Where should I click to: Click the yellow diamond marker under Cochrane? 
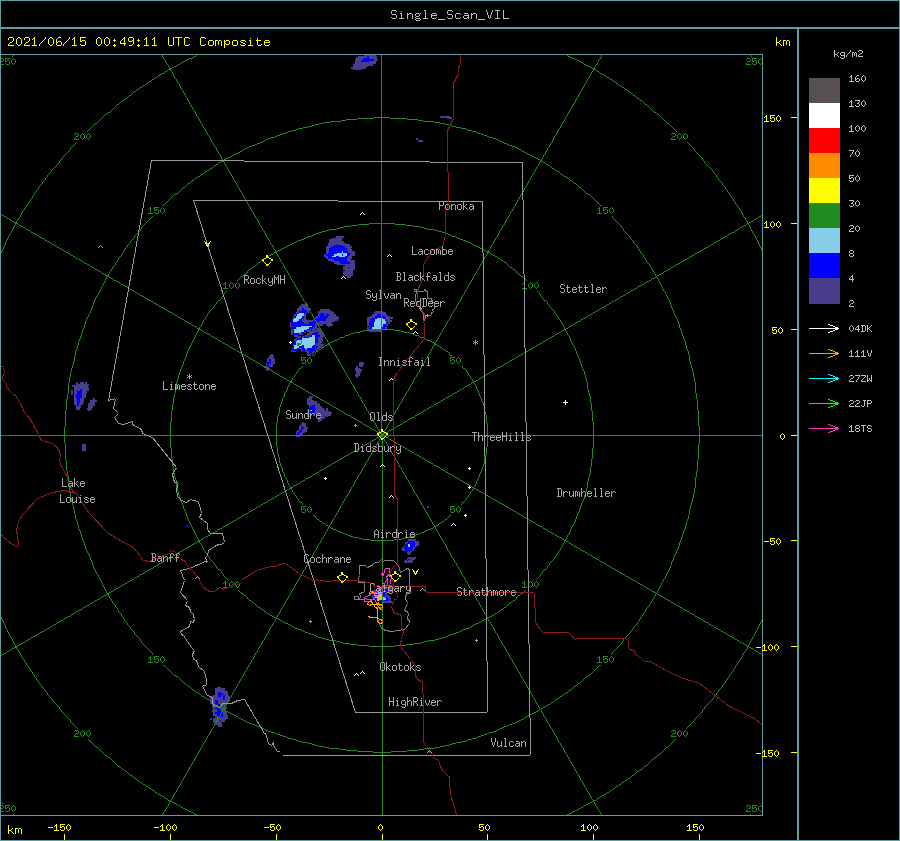point(342,578)
